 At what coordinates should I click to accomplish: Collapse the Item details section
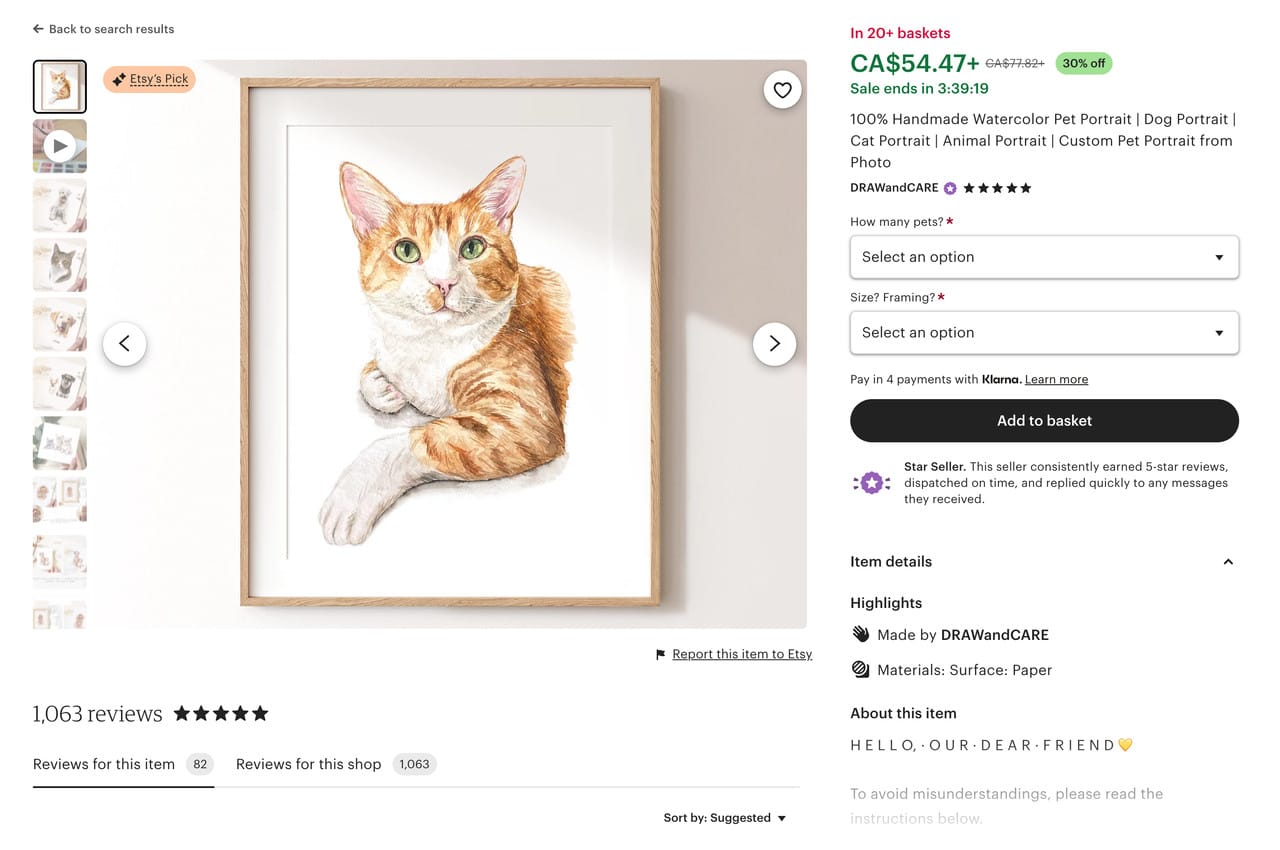click(x=1228, y=562)
